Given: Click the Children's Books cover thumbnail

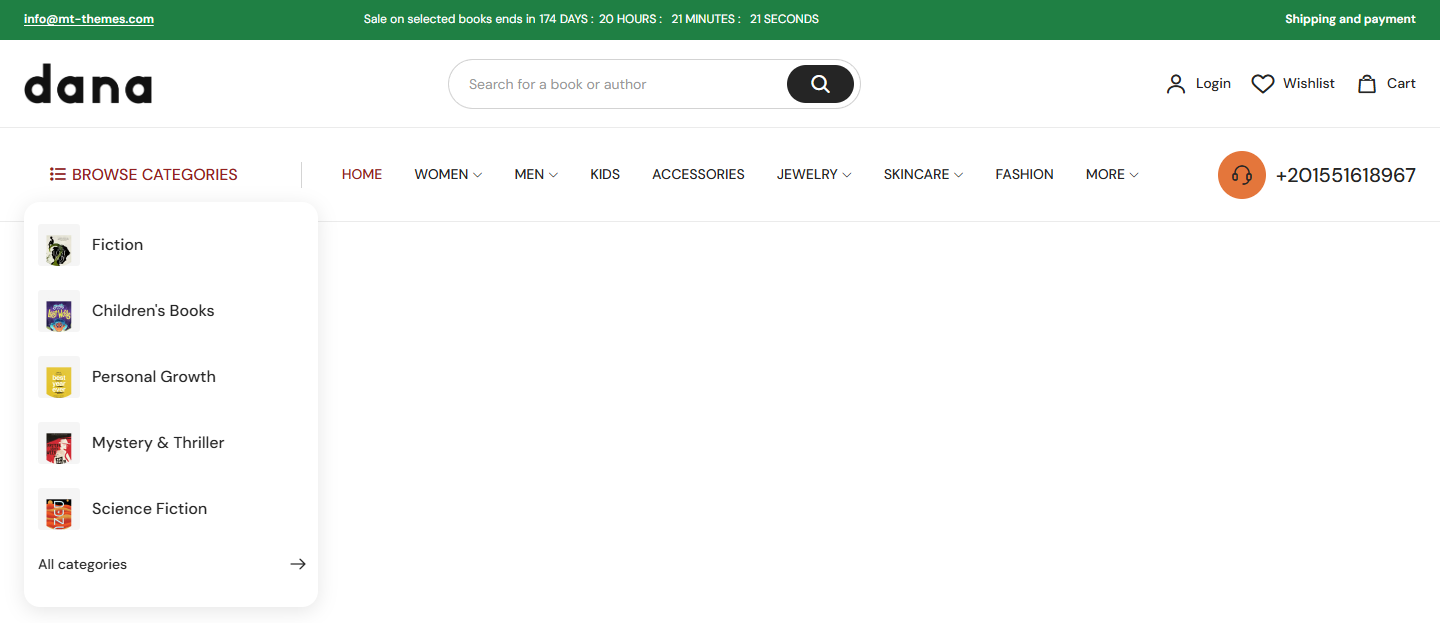Looking at the screenshot, I should [x=59, y=311].
